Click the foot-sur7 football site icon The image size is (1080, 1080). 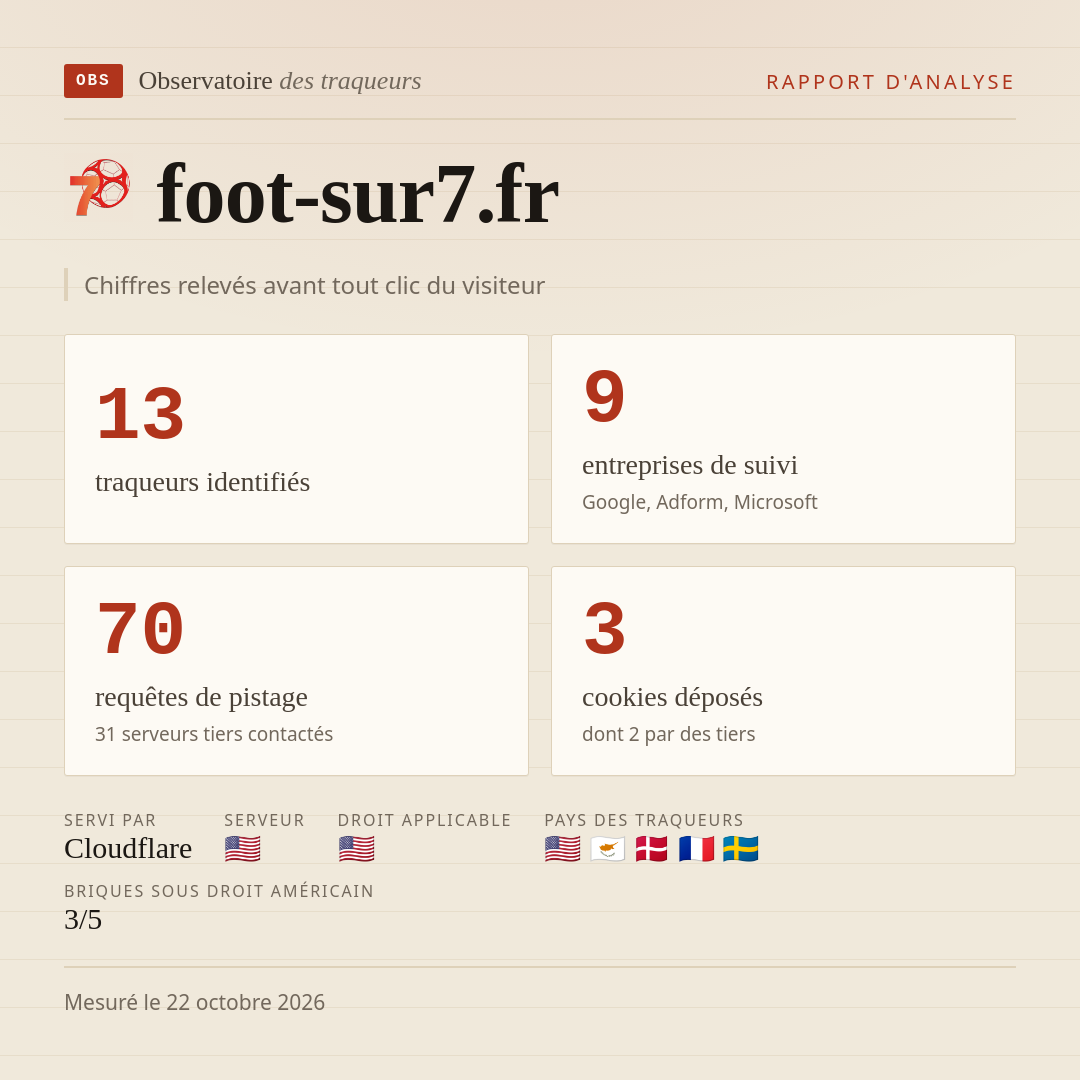[98, 189]
